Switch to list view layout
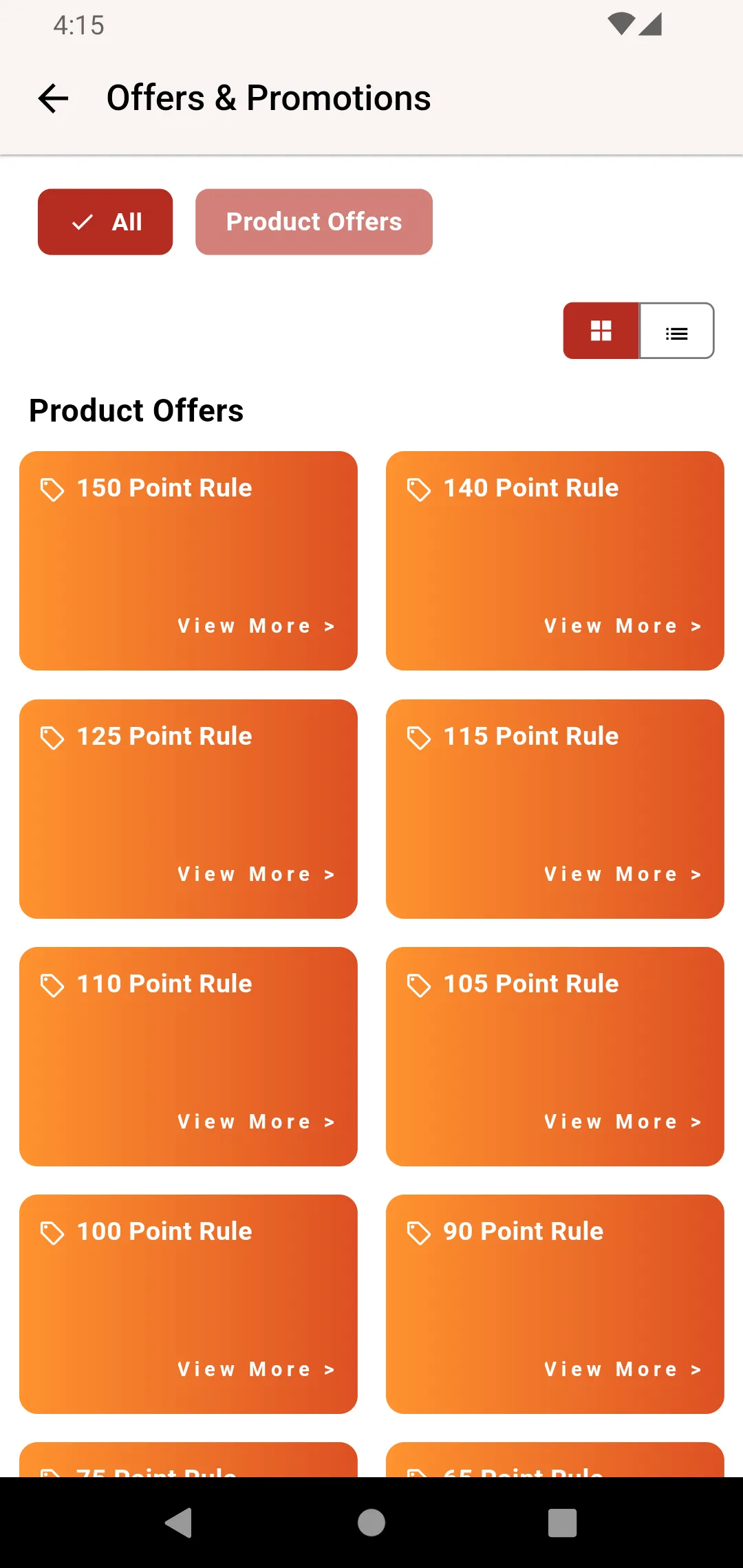Image resolution: width=743 pixels, height=1568 pixels. click(x=677, y=331)
